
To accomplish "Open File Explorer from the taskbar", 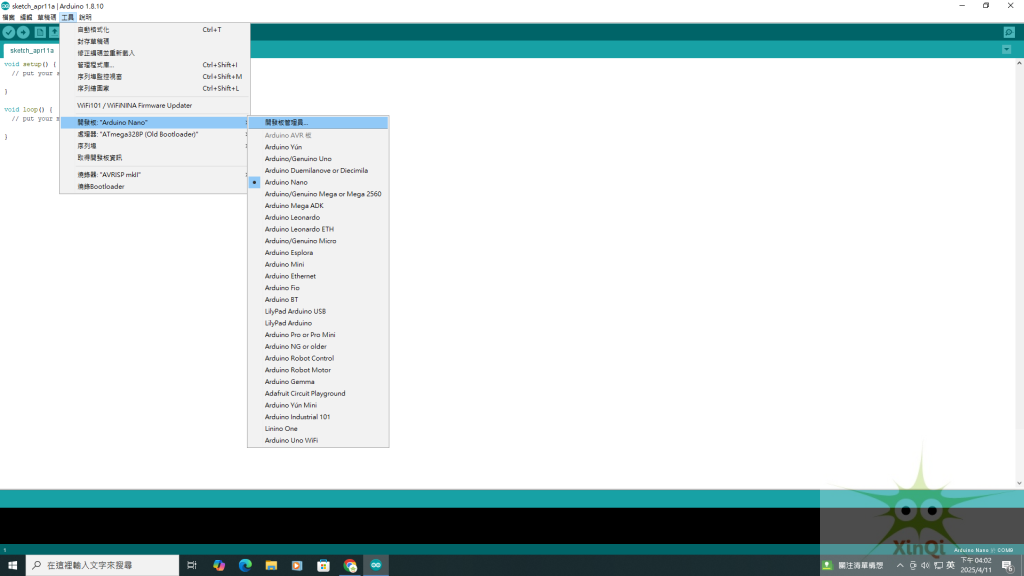I will point(271,566).
